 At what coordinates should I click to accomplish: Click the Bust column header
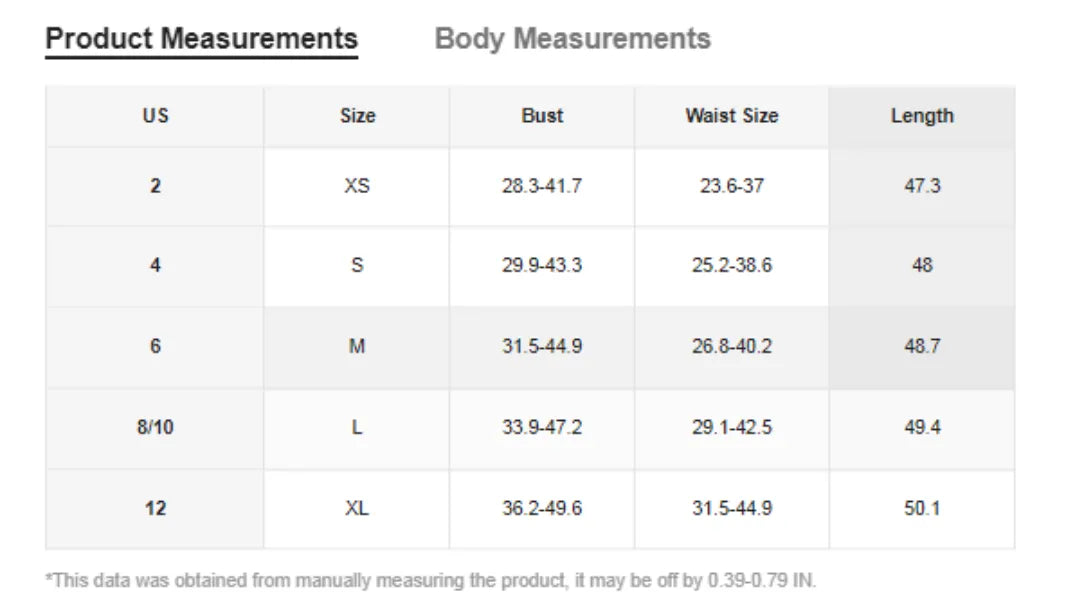click(x=542, y=116)
